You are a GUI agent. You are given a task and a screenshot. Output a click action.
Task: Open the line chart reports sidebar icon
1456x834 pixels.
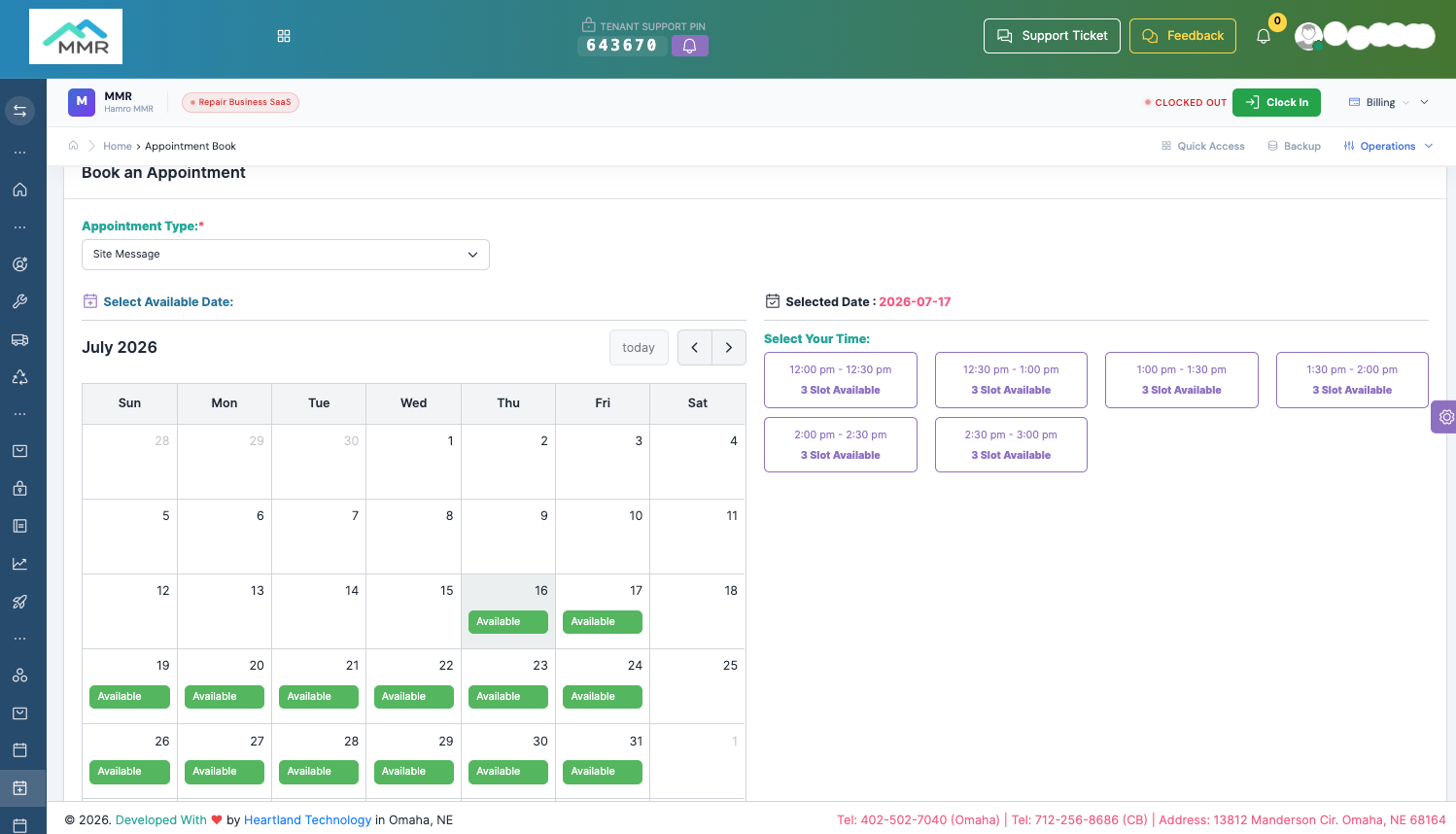pyautogui.click(x=19, y=564)
